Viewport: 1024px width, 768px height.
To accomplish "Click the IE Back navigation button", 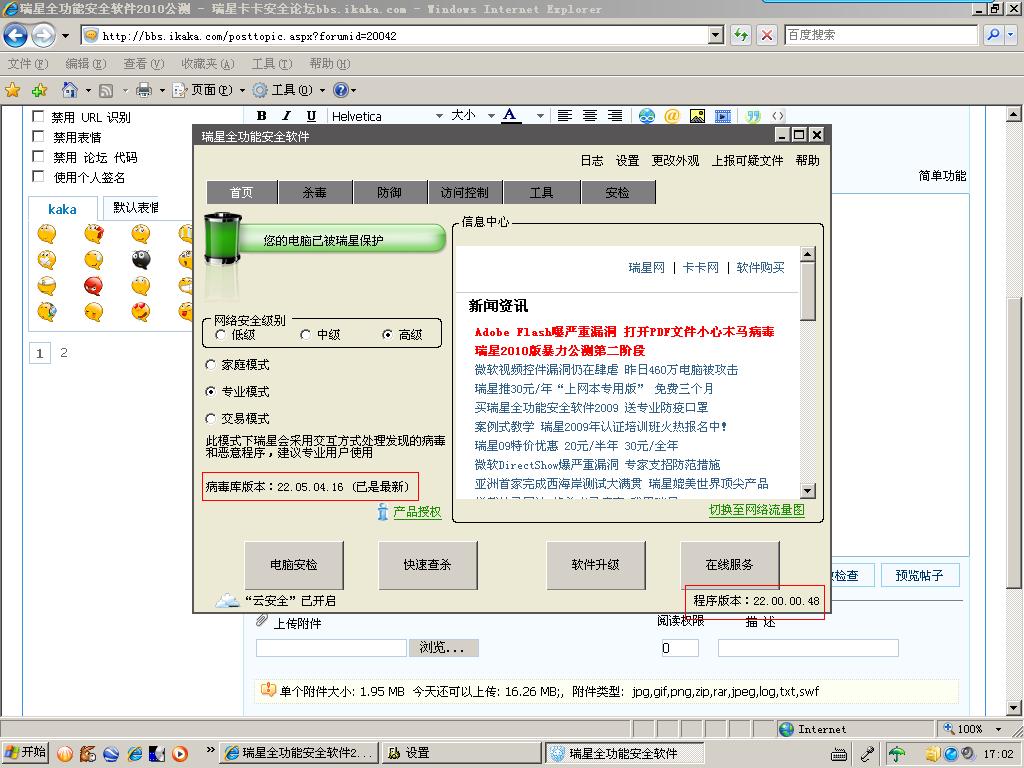I will (x=15, y=35).
